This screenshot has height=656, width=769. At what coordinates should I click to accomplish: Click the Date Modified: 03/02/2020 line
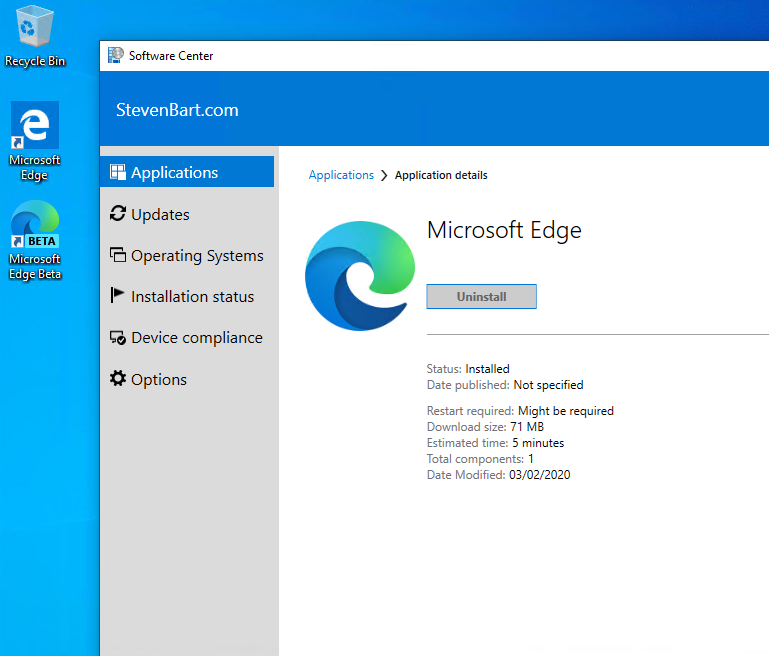click(498, 475)
